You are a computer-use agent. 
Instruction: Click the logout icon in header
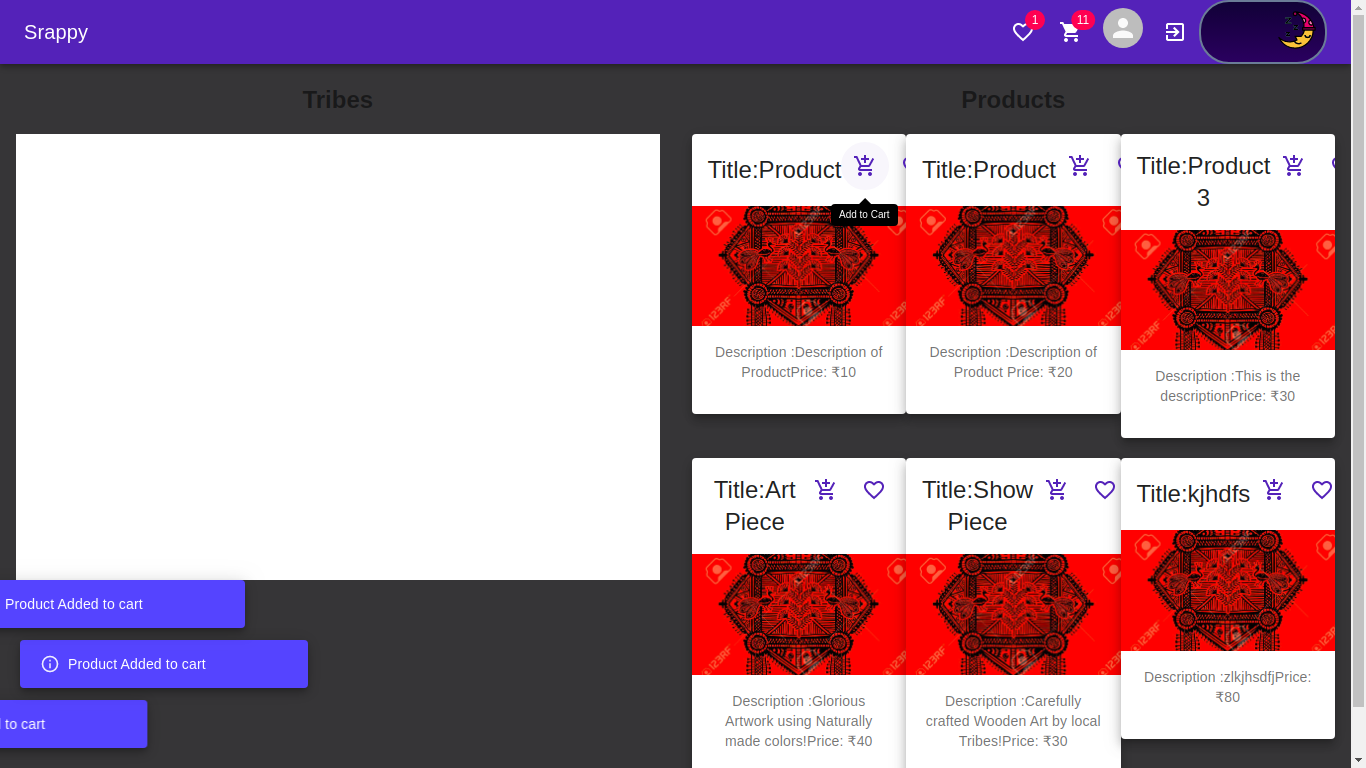pyautogui.click(x=1175, y=32)
